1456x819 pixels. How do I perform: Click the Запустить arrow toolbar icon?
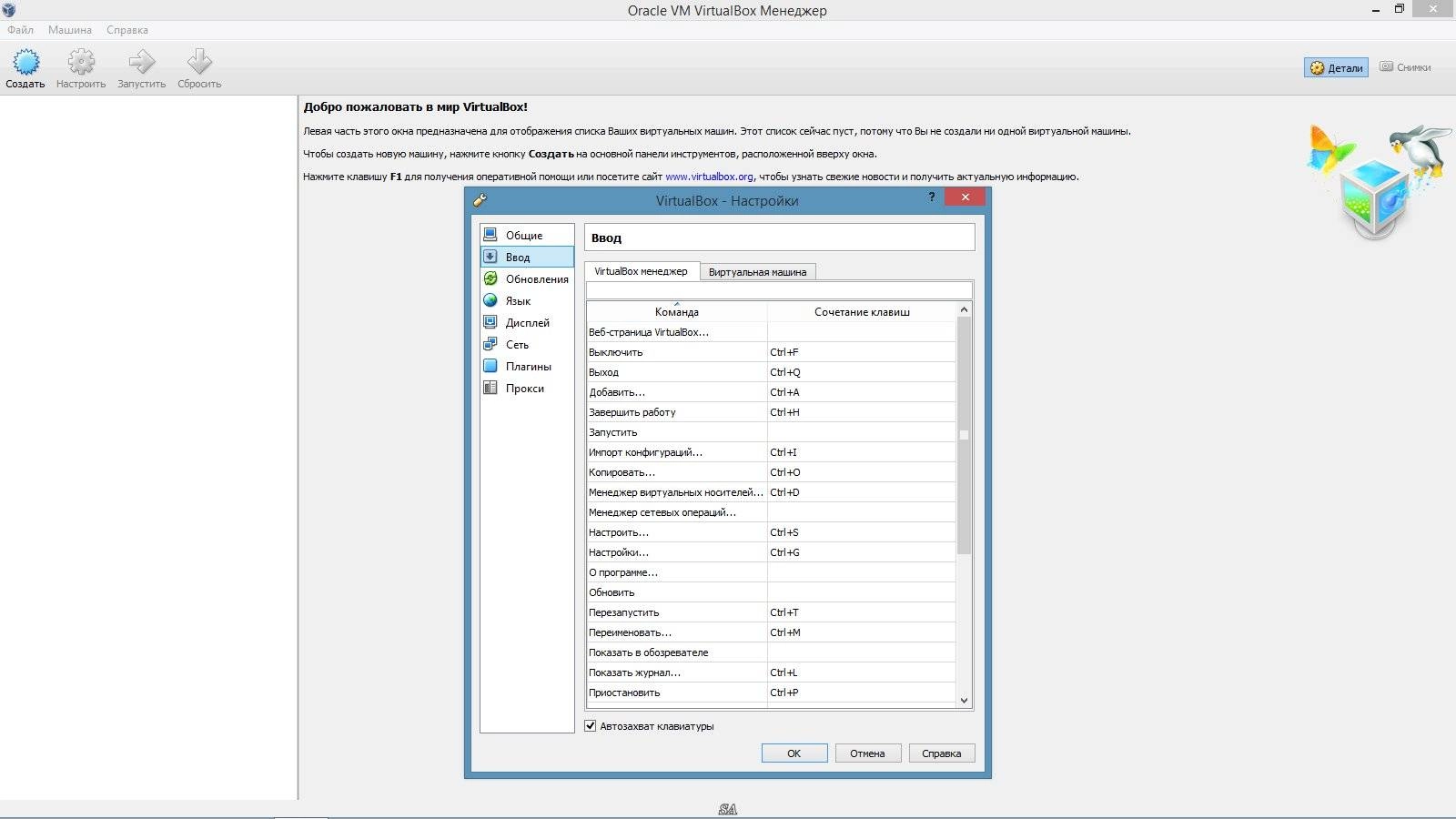click(x=141, y=62)
